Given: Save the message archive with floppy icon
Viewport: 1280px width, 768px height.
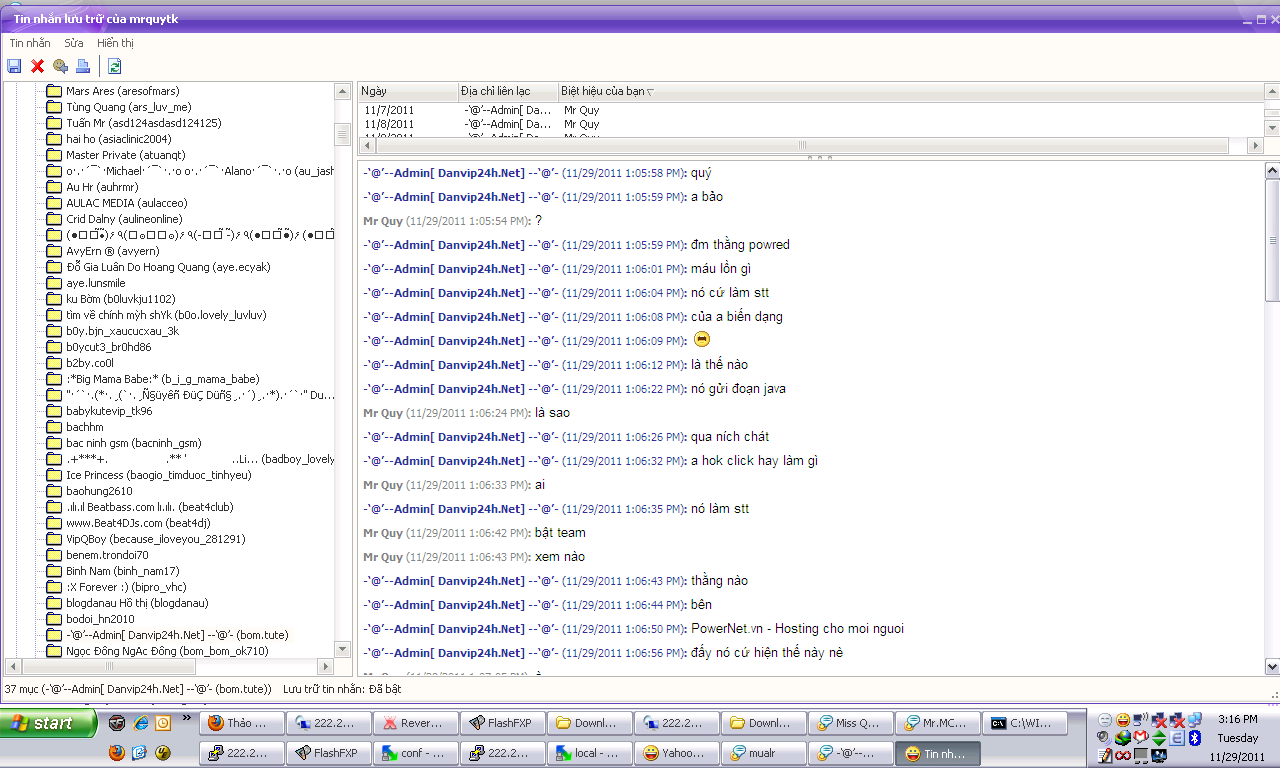Looking at the screenshot, I should pos(14,66).
